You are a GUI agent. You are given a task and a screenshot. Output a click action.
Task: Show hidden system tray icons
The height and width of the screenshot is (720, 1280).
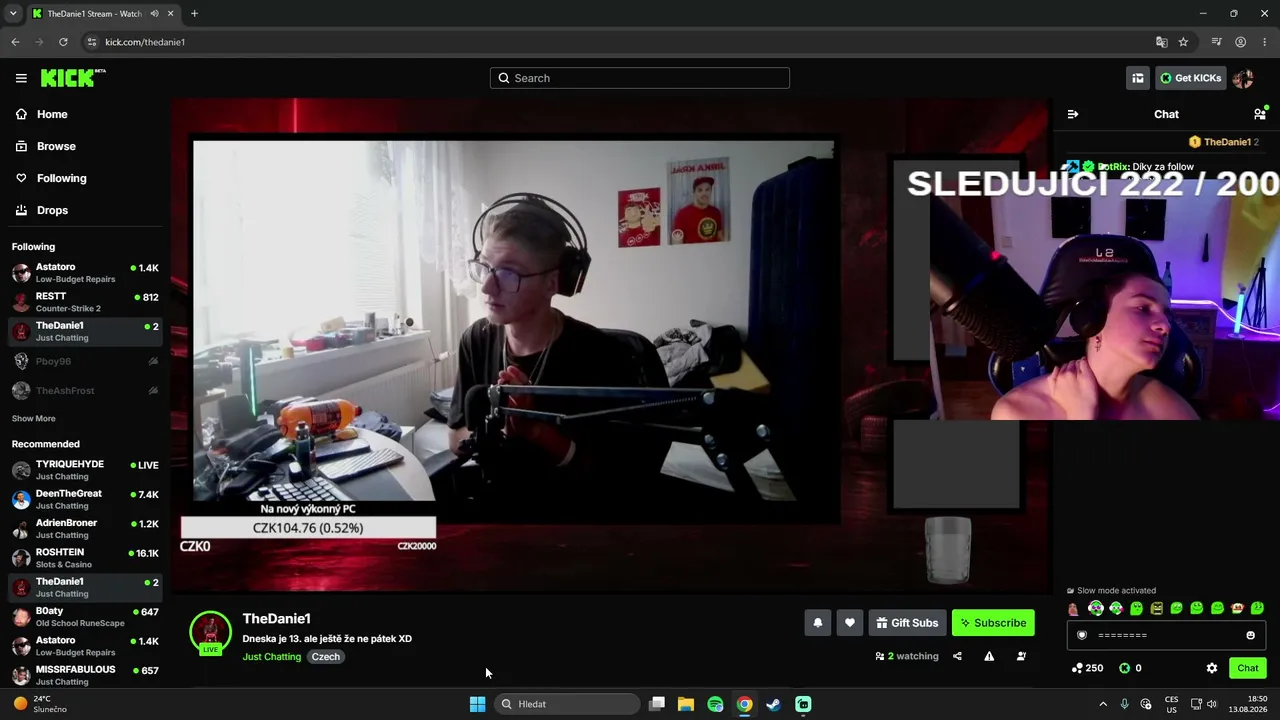(1103, 704)
